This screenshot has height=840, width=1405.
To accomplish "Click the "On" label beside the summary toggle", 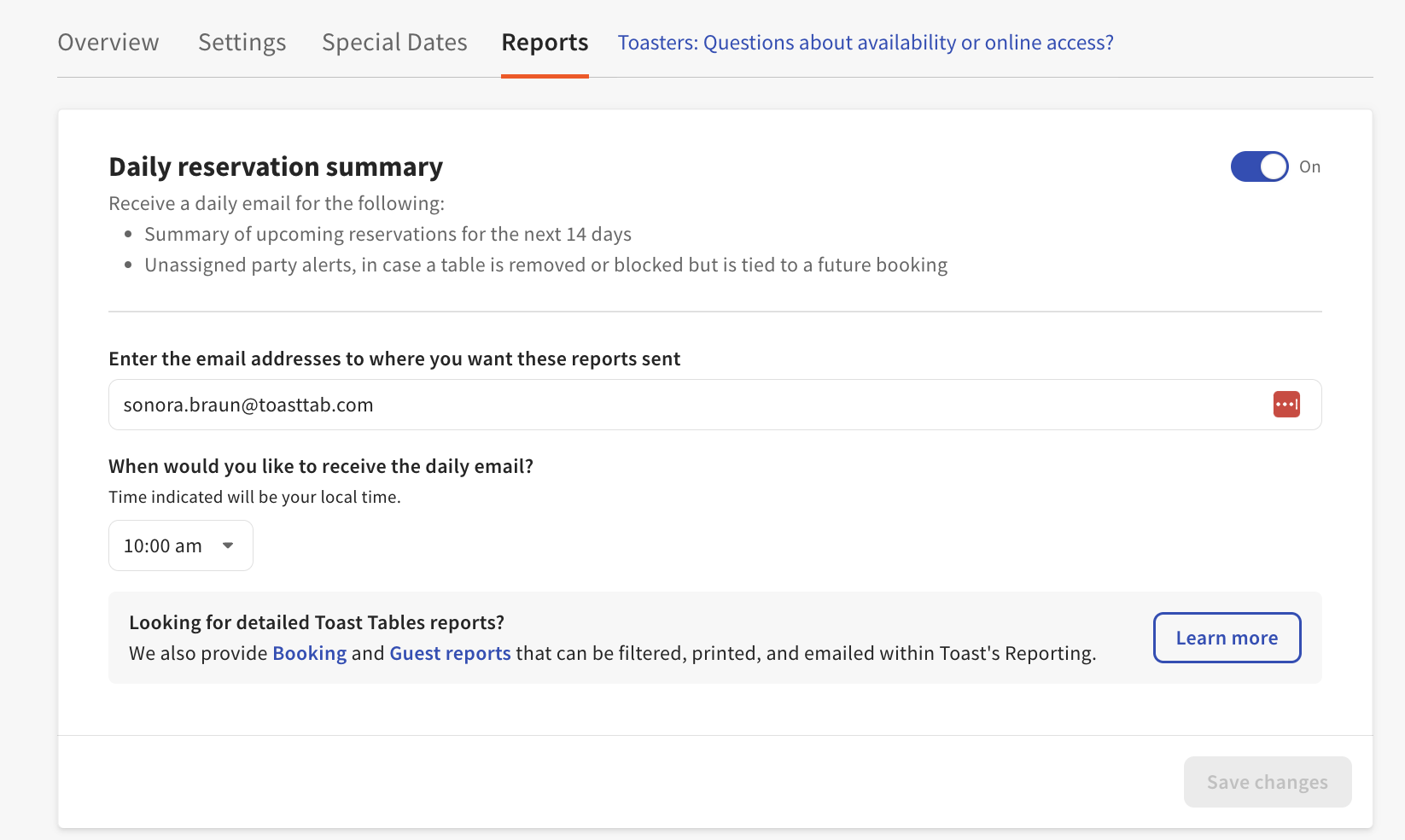I will 1309,166.
